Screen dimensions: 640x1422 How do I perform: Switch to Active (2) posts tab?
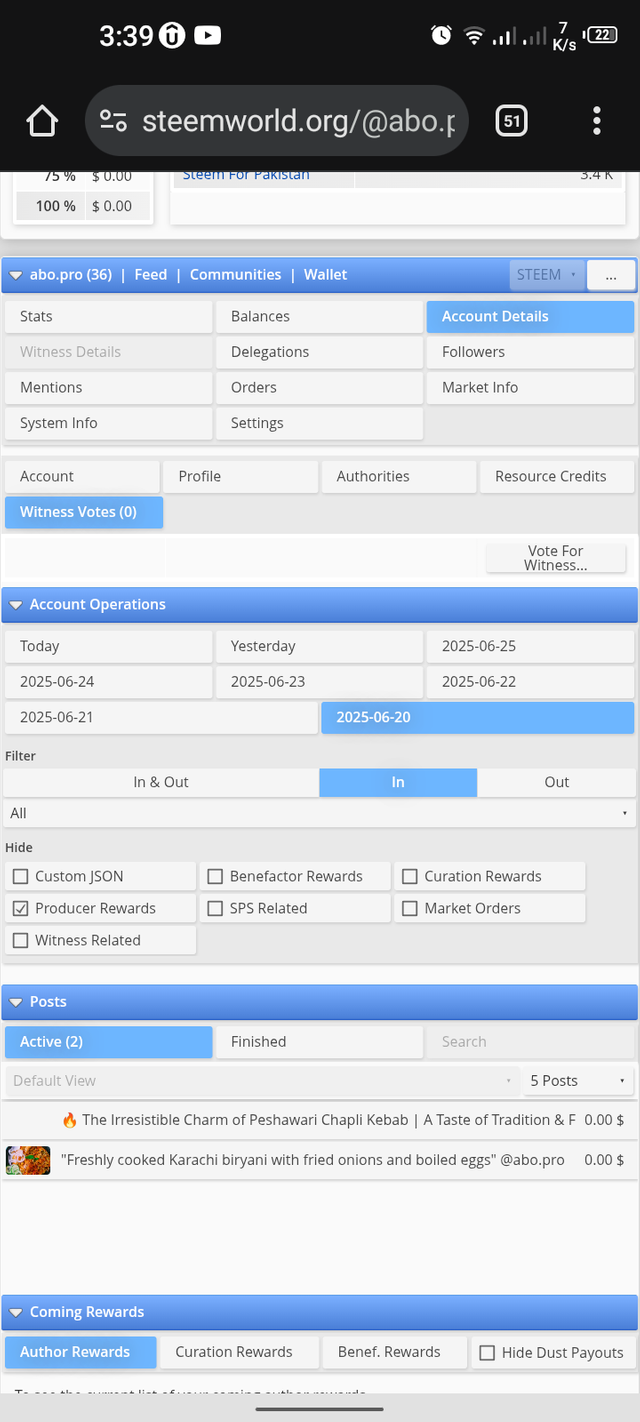coord(108,1042)
